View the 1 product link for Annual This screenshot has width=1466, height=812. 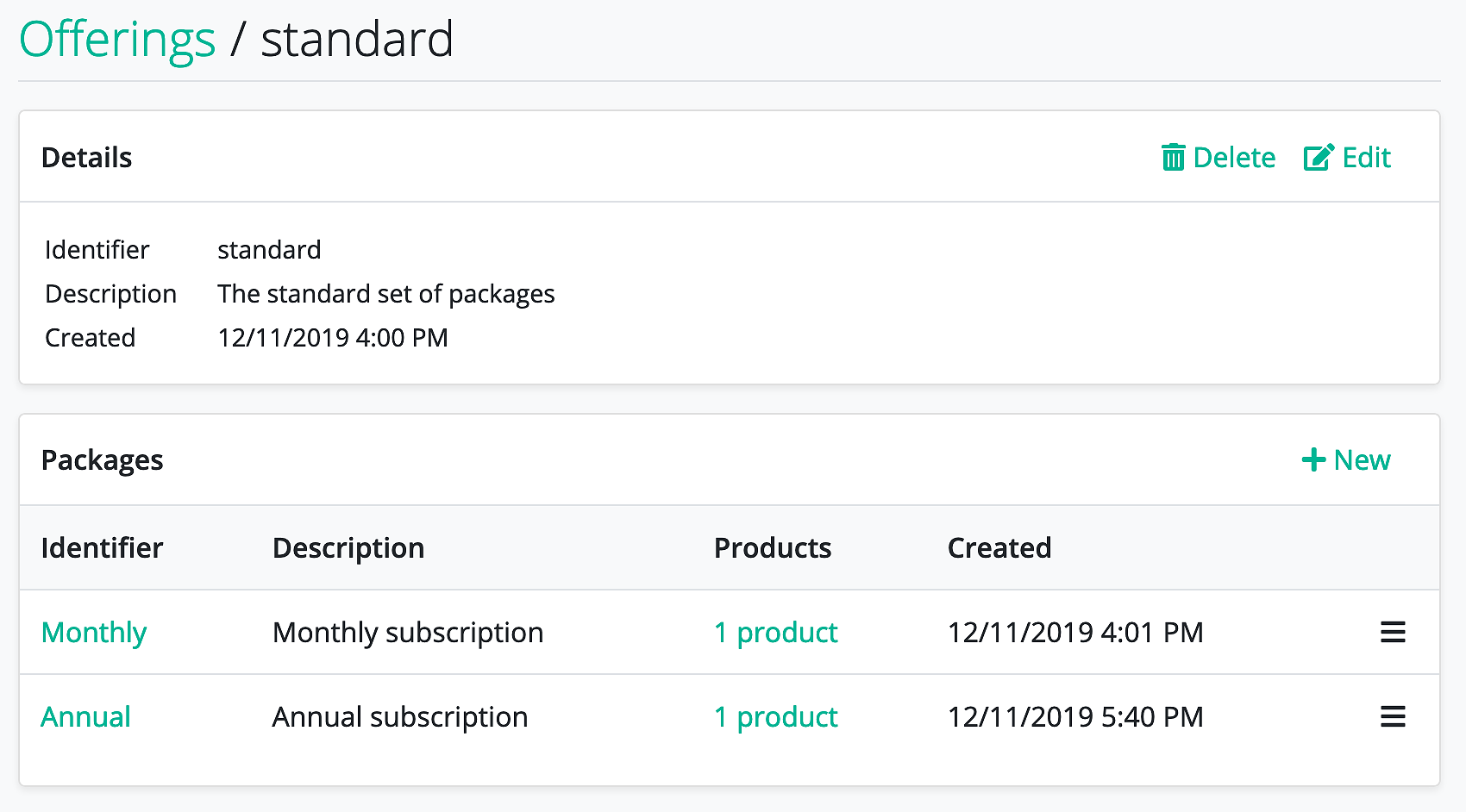tap(775, 717)
